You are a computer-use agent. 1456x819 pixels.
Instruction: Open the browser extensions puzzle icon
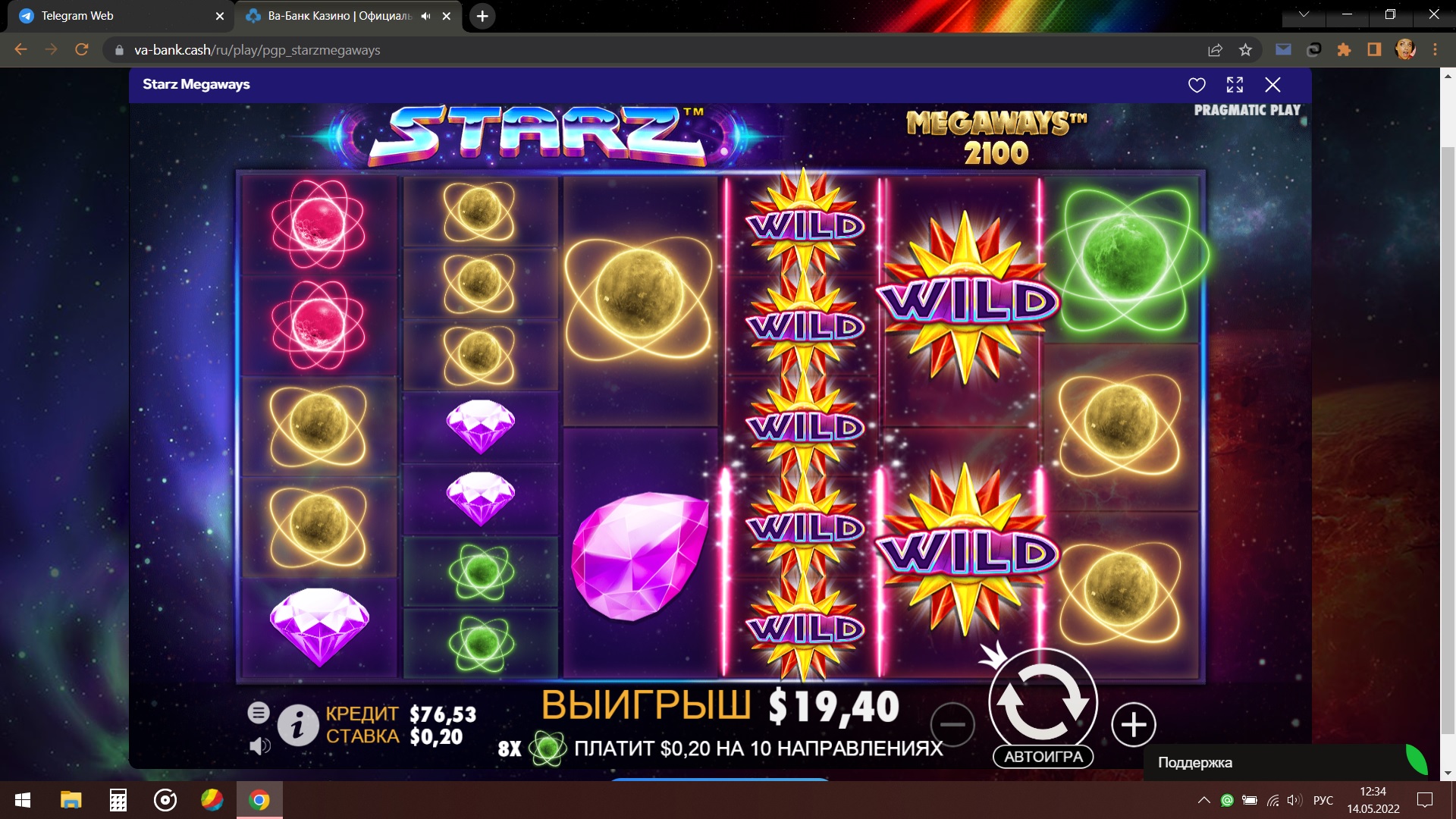tap(1344, 50)
